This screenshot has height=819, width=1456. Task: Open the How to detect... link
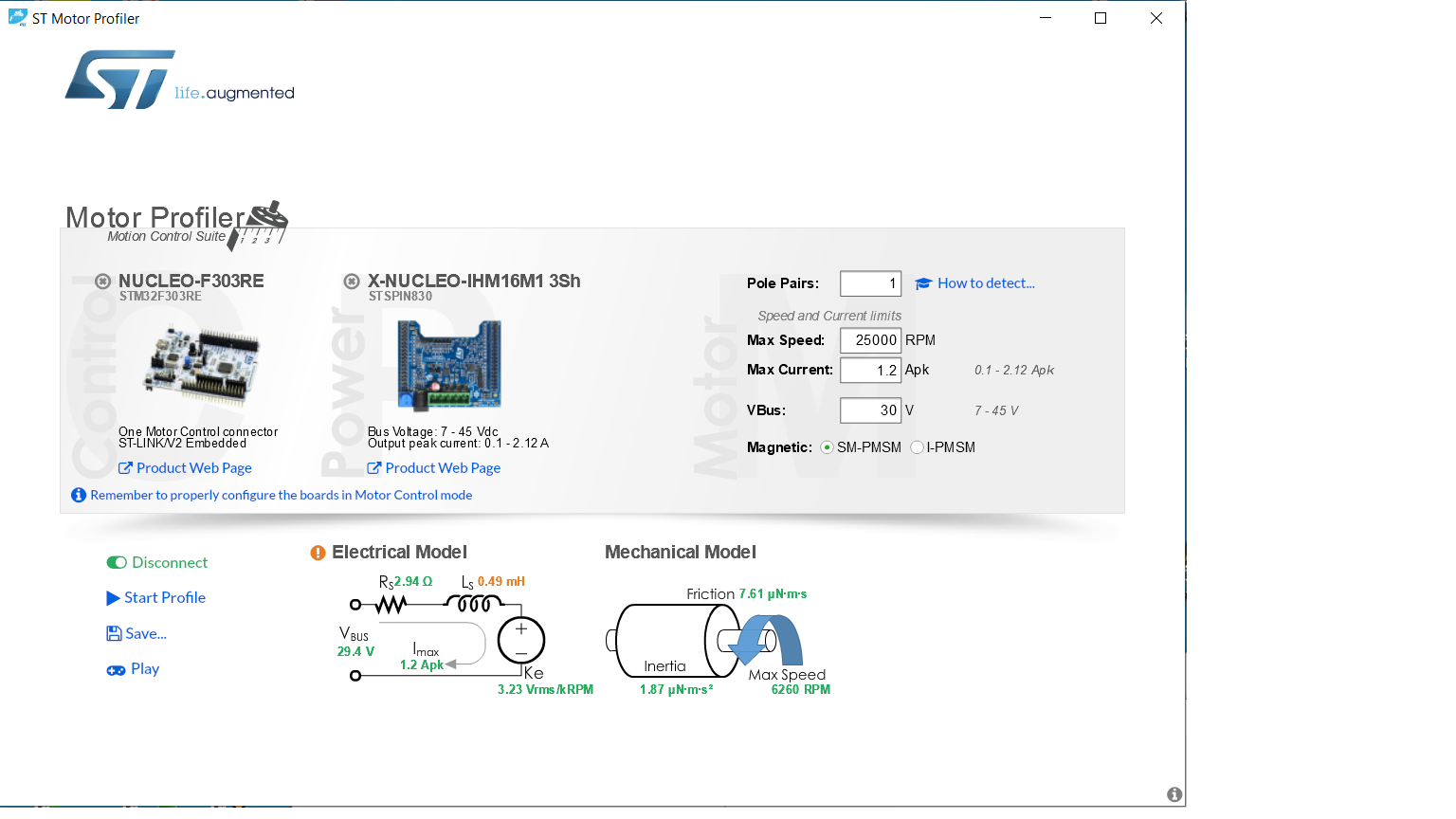click(x=986, y=283)
